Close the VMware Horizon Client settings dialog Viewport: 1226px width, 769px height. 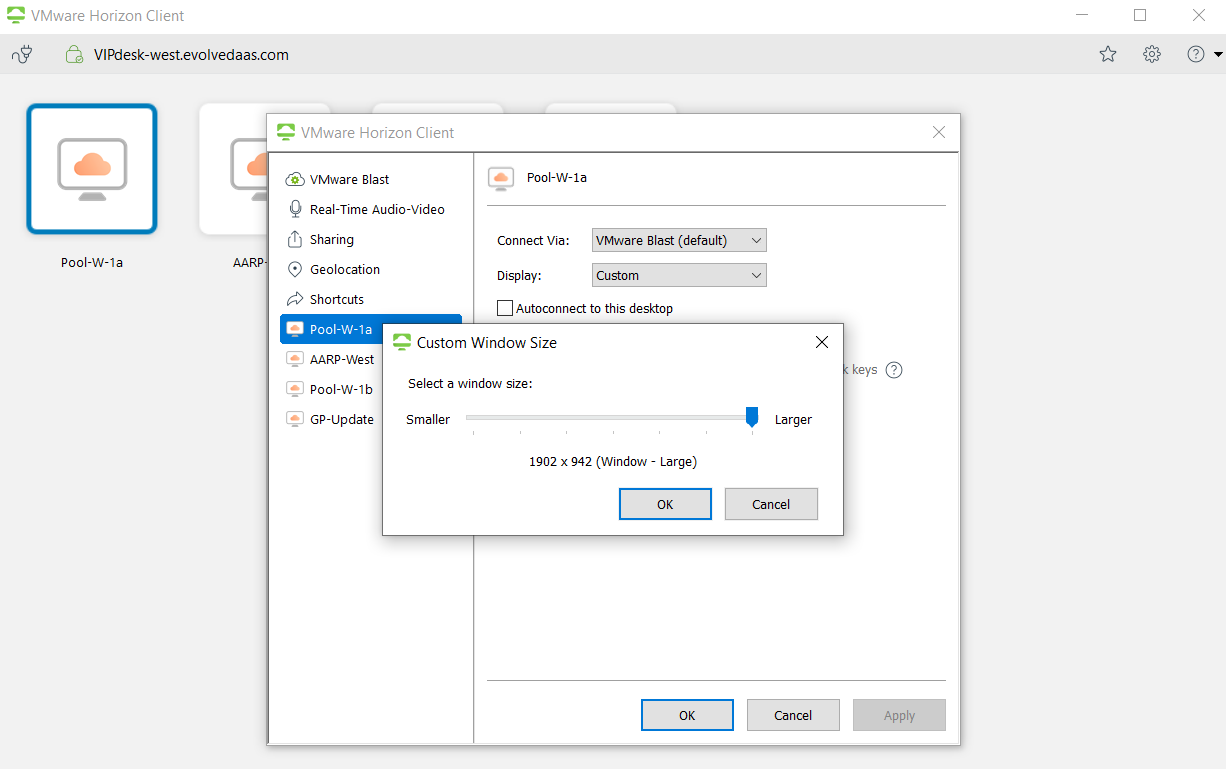[939, 132]
